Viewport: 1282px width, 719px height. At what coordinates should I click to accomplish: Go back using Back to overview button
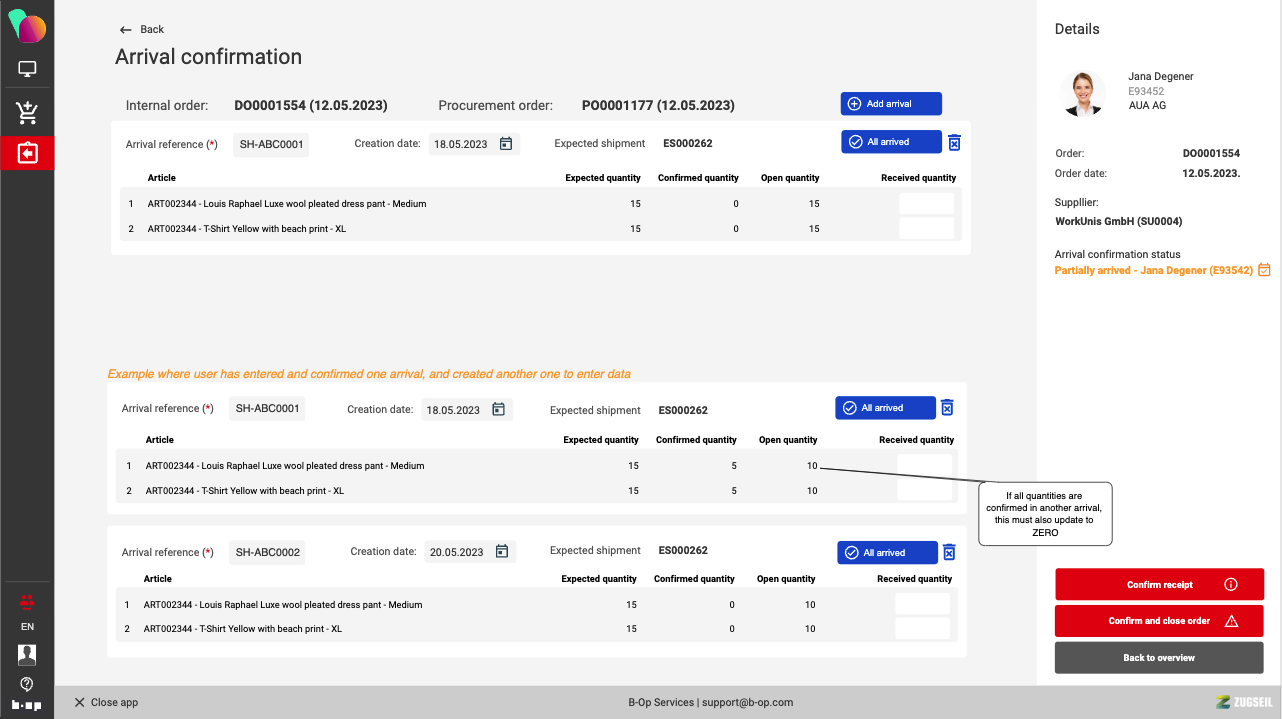(x=1159, y=658)
